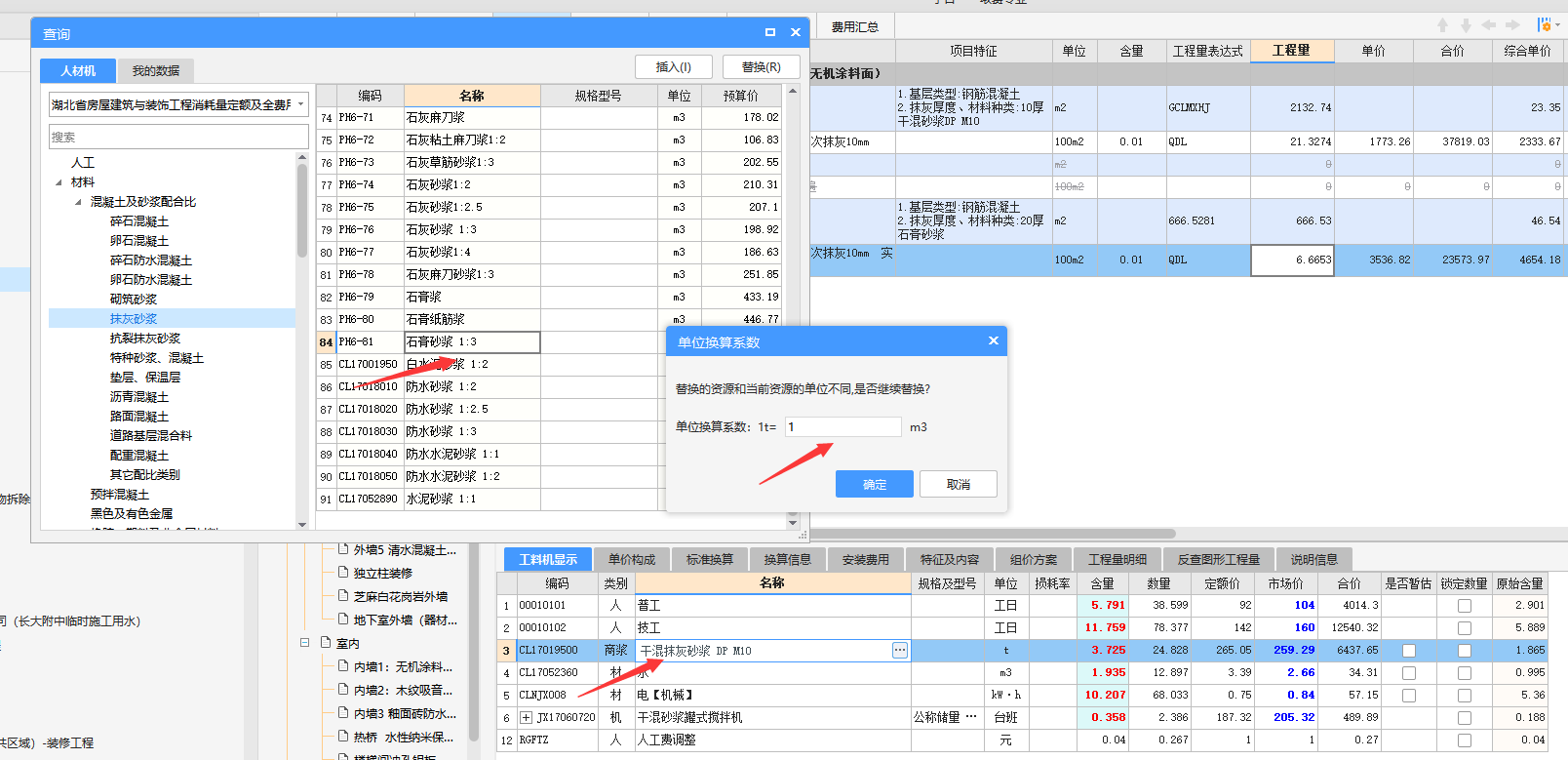Close the 单位换算系数 dialog with its X
The image size is (1568, 760).
coord(993,340)
